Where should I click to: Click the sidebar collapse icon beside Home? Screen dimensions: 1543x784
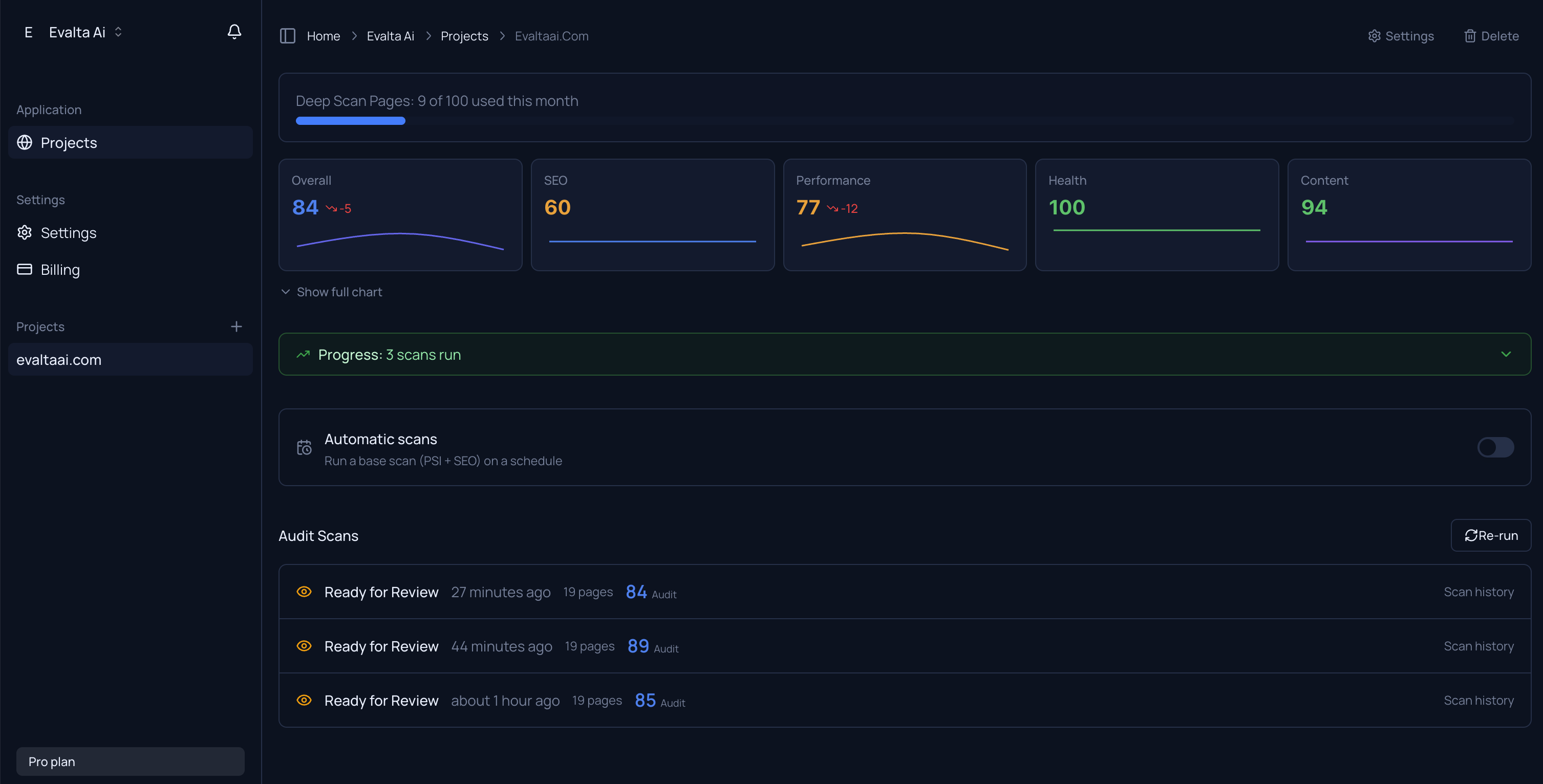coord(288,35)
